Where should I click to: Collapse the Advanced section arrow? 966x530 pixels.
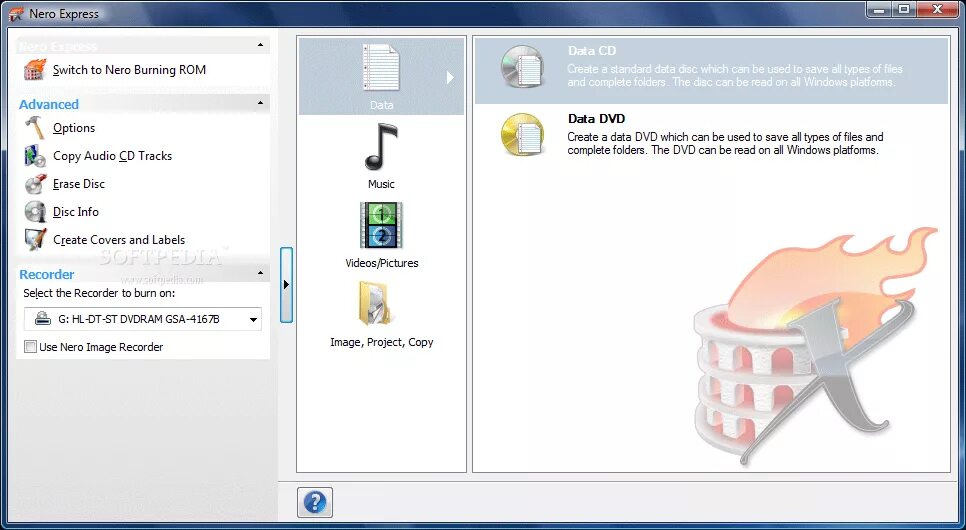point(261,102)
